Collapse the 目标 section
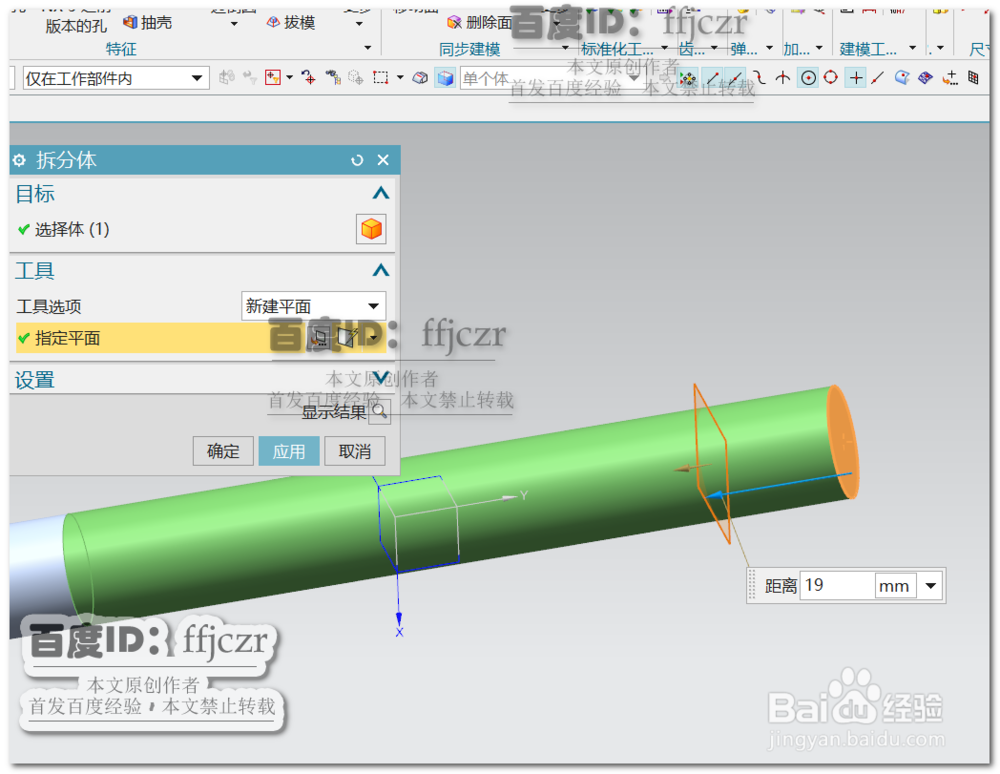1000x774 pixels. [381, 193]
